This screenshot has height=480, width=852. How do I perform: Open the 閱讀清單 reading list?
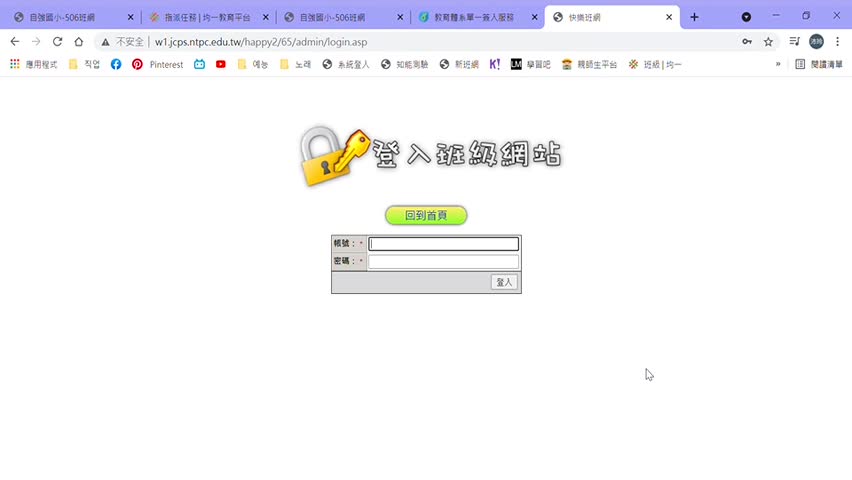point(819,64)
